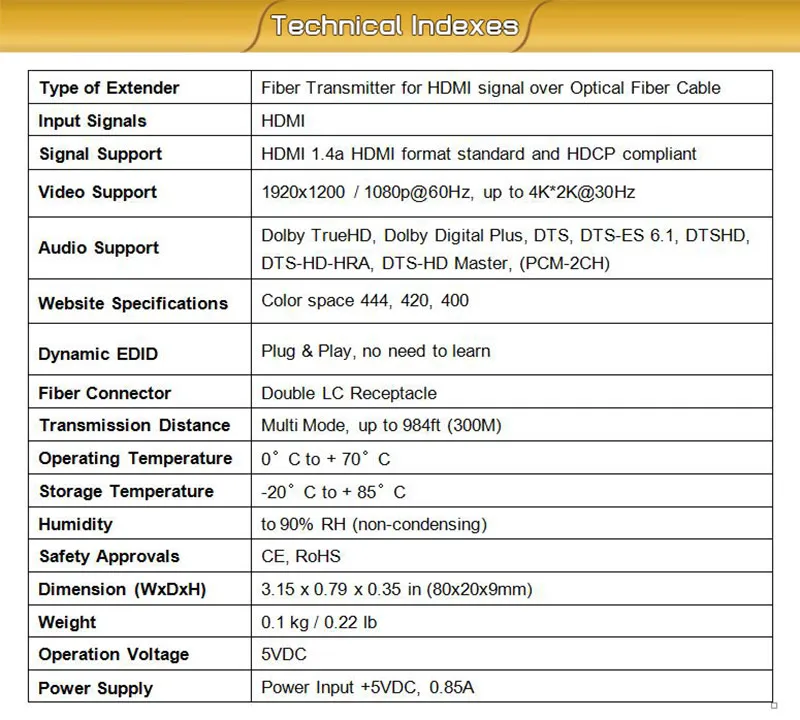Click 'Fiber Transmitter for HDMI signal over Optical Fiber Cable'
The width and height of the screenshot is (800, 720).
pos(491,88)
